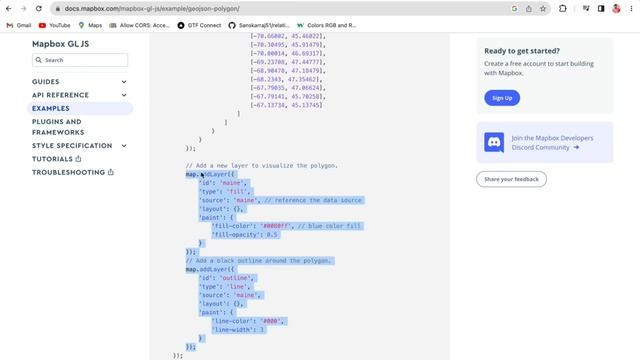Open the media control icon
The image size is (640, 360).
tap(586, 9)
